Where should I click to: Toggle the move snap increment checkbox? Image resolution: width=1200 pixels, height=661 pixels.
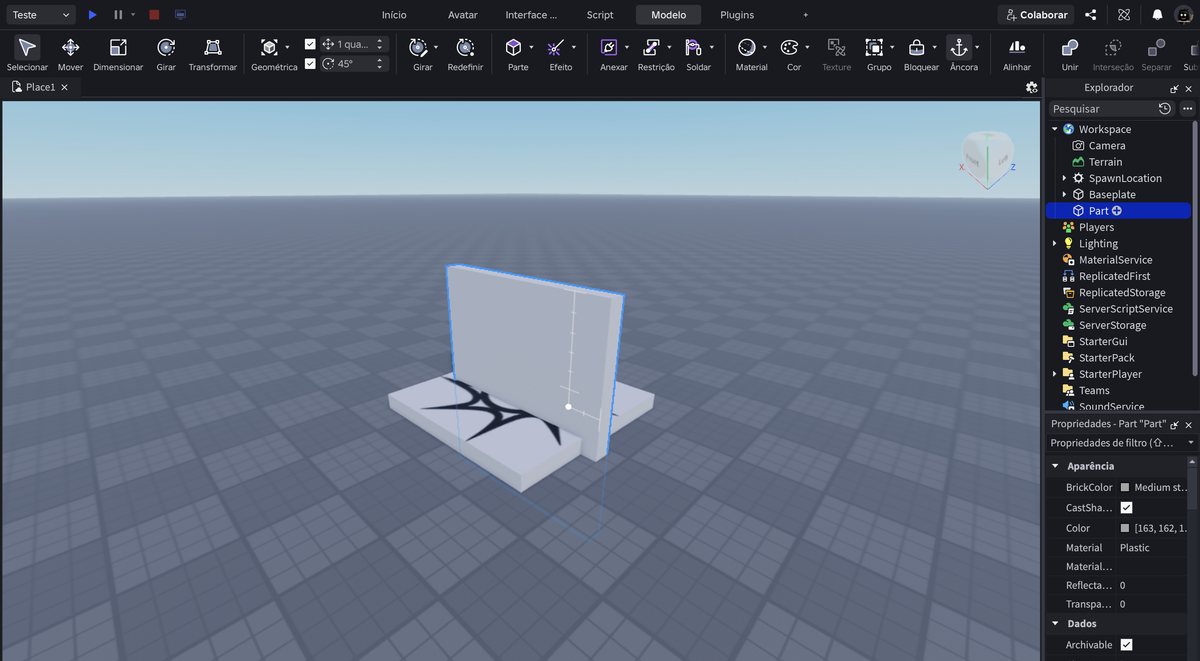[310, 44]
